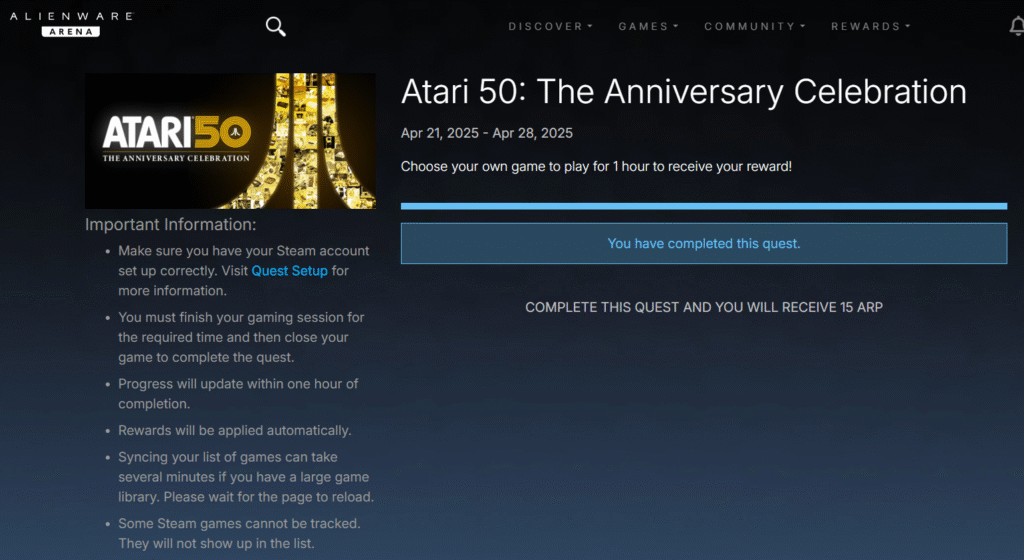
Task: Click the Atari 50 quest title
Action: point(683,91)
